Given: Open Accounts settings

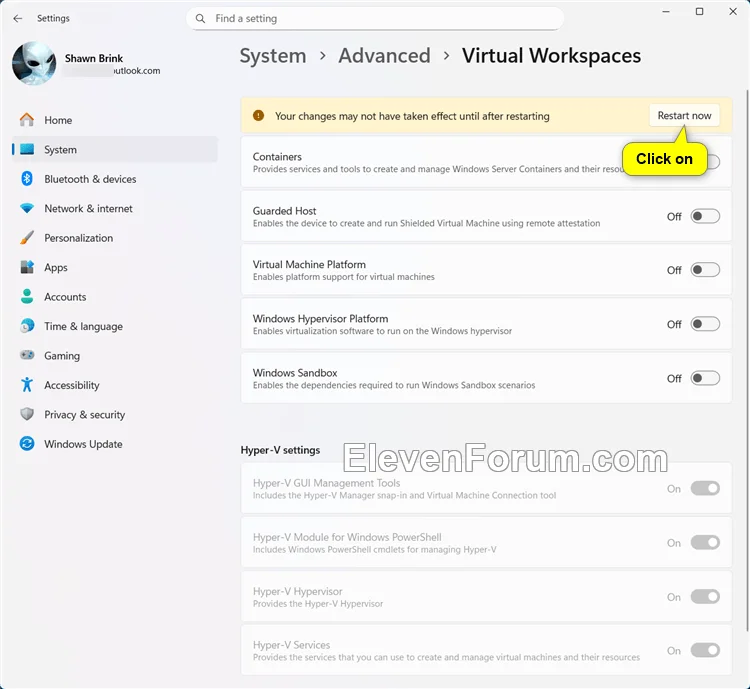Looking at the screenshot, I should pos(115,297).
